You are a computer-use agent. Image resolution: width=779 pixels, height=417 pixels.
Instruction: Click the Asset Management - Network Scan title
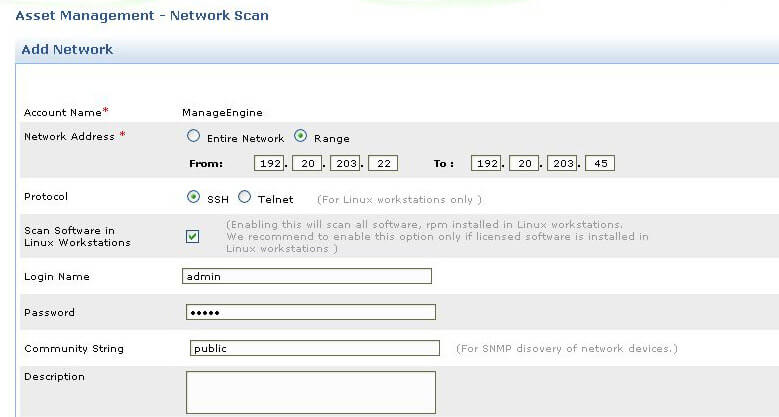pyautogui.click(x=141, y=16)
